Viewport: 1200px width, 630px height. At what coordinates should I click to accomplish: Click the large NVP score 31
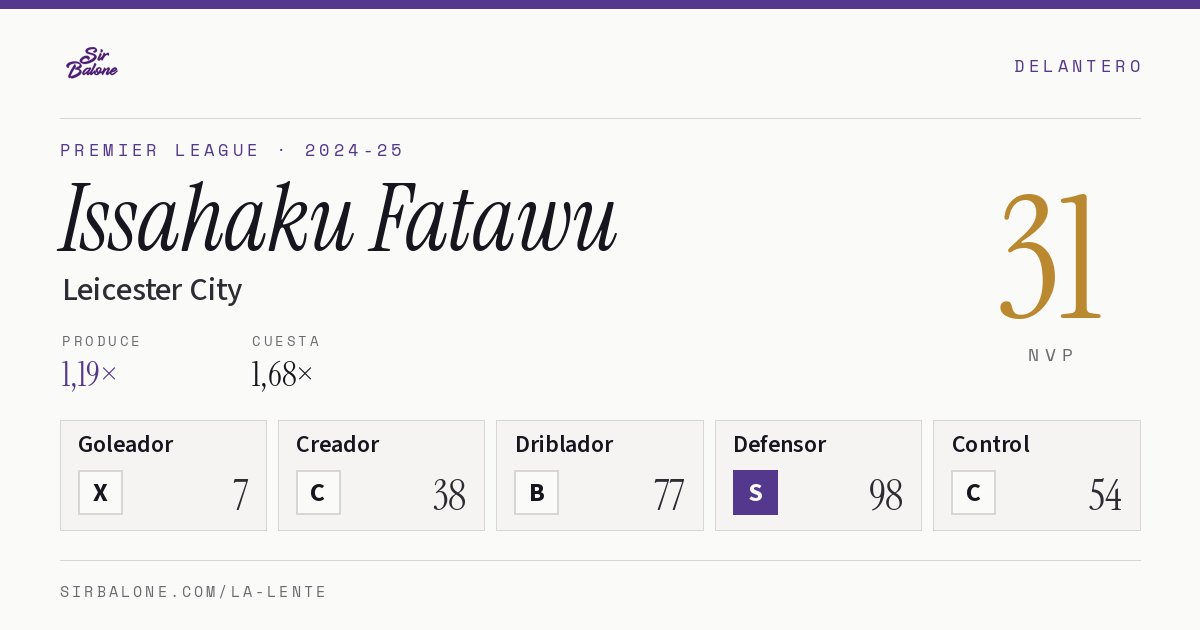click(x=1051, y=258)
